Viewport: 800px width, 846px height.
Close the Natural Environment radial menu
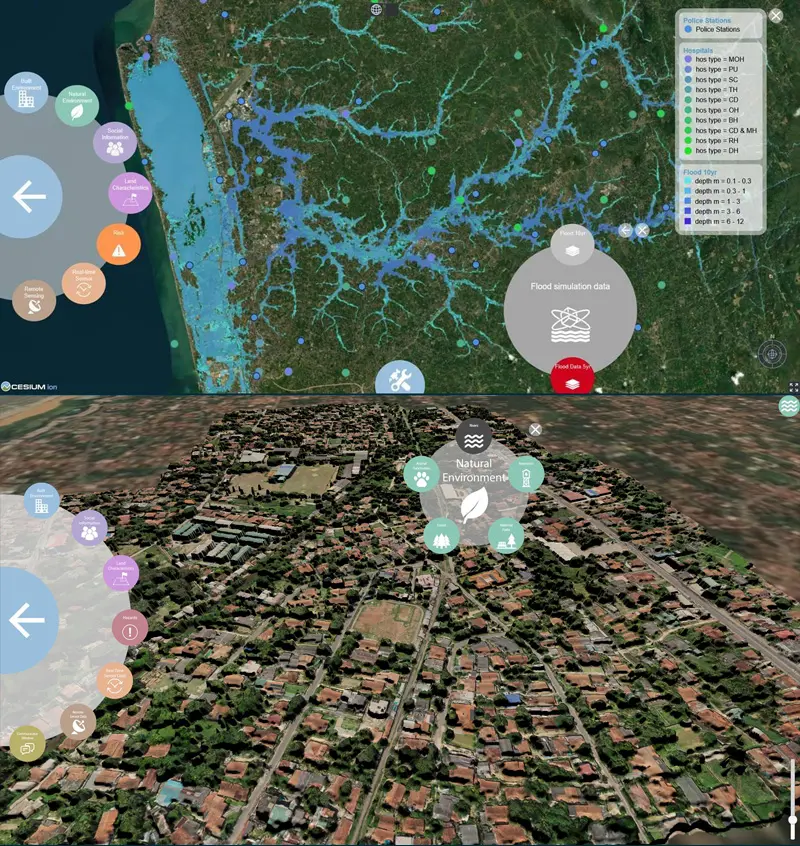[536, 429]
